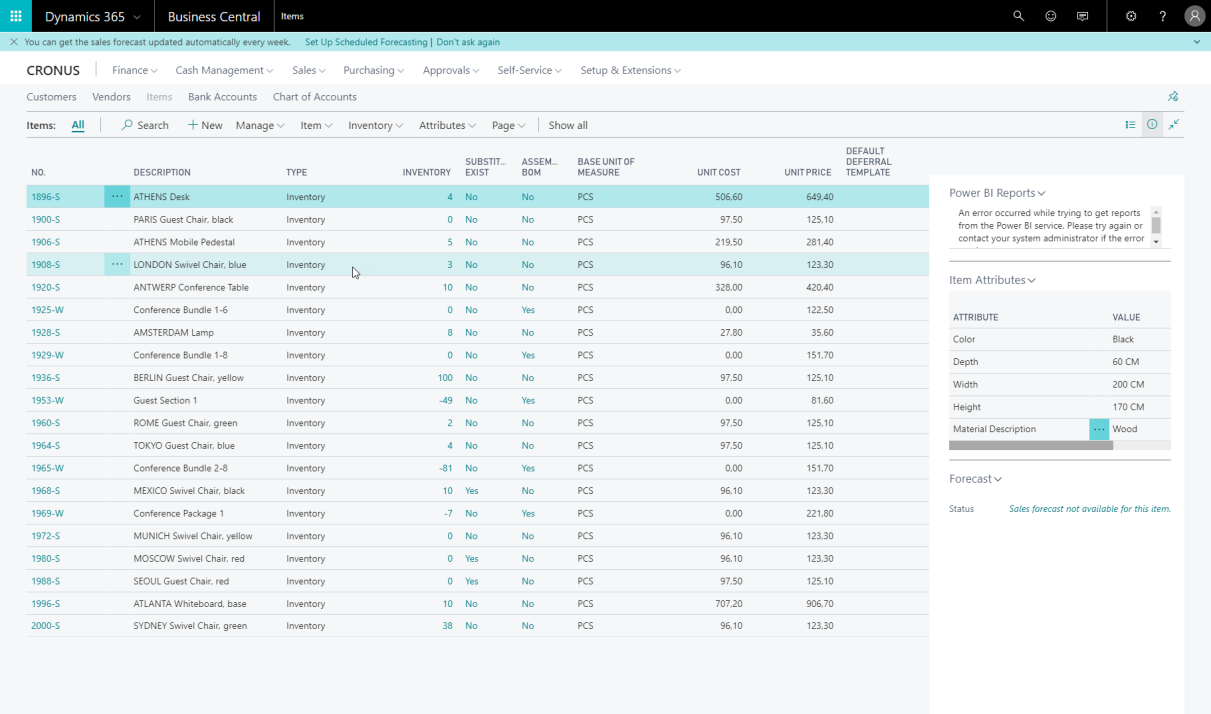Screen dimensions: 1211x714
Task: Go to Chart of Accounts
Action: 314,97
